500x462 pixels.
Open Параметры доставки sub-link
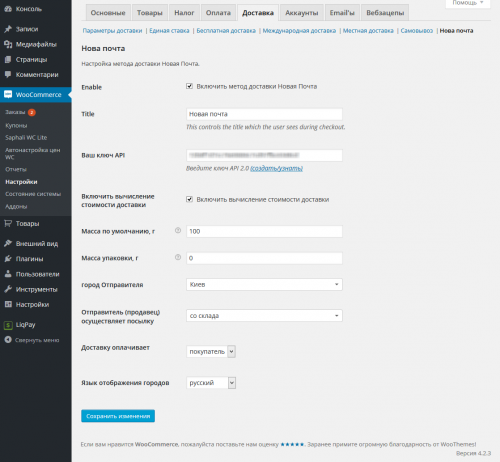tap(112, 31)
